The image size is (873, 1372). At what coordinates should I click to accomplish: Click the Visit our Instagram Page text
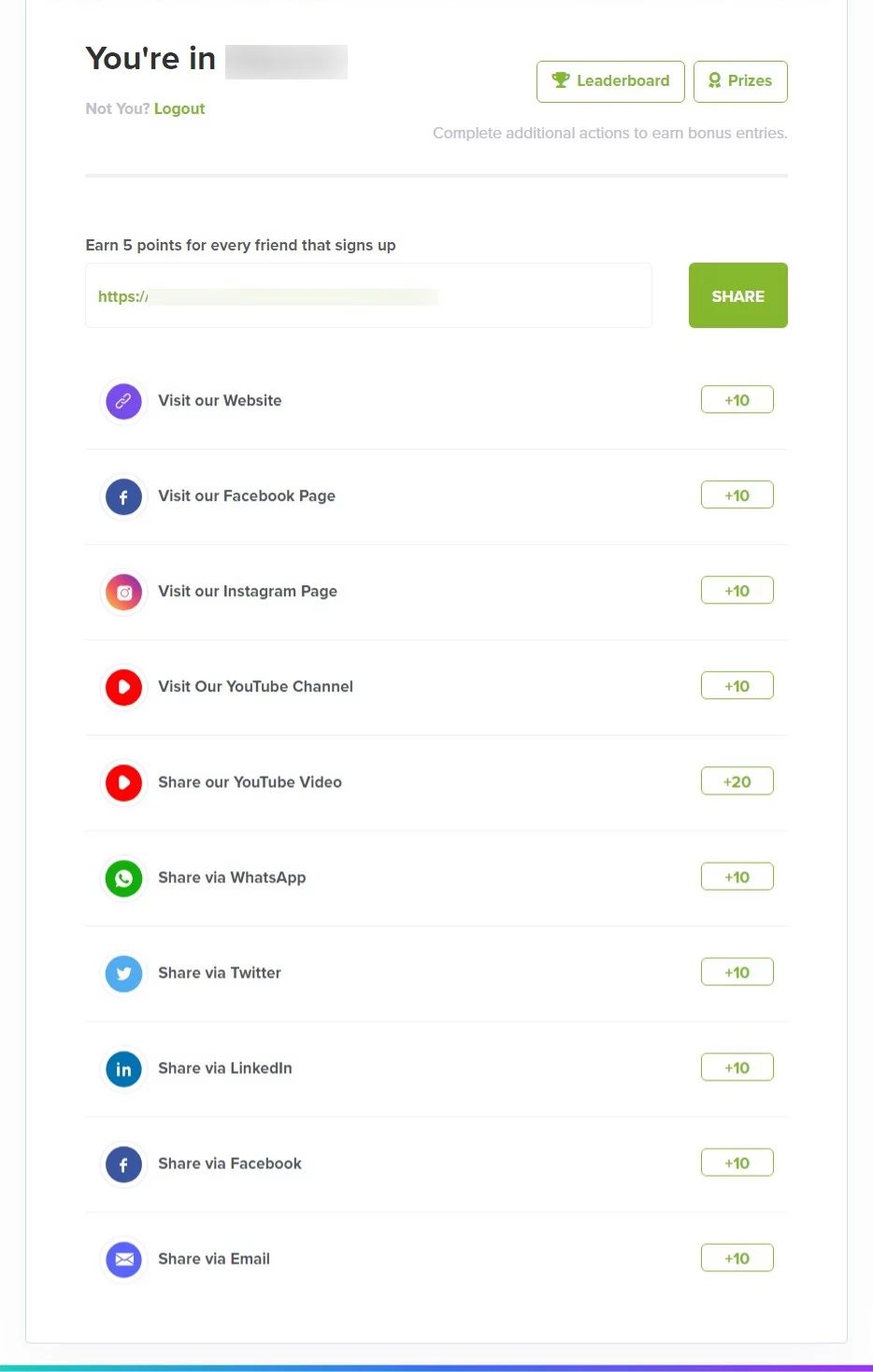click(x=248, y=592)
